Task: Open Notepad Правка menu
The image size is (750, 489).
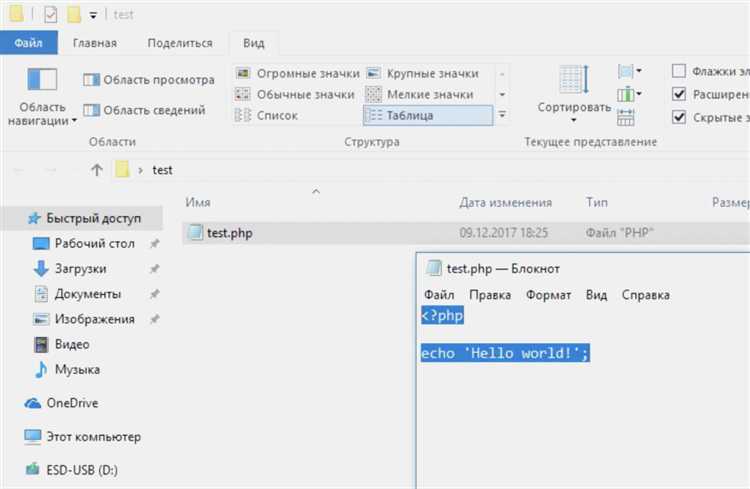Action: [x=490, y=295]
